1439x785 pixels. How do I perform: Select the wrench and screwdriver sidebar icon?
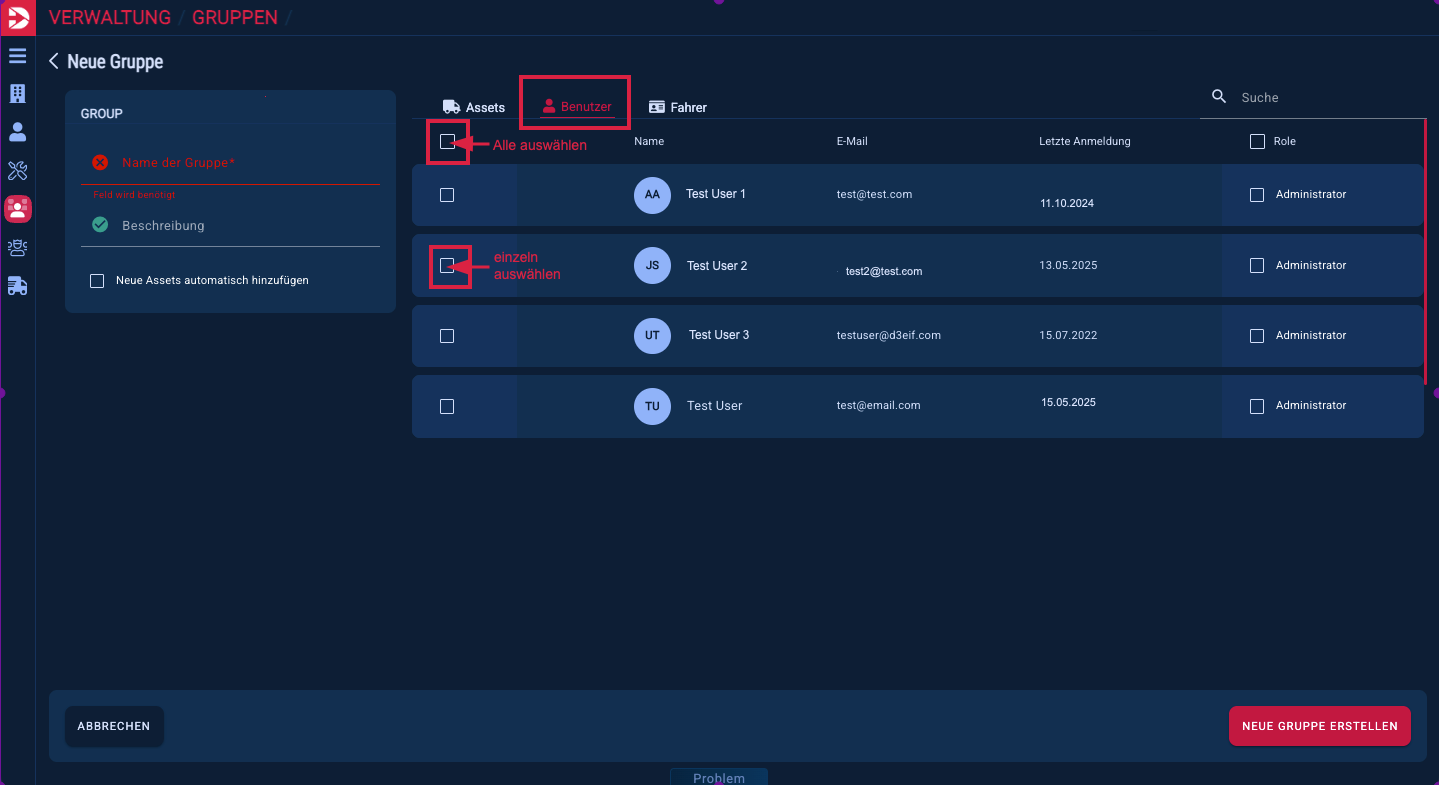(x=17, y=170)
